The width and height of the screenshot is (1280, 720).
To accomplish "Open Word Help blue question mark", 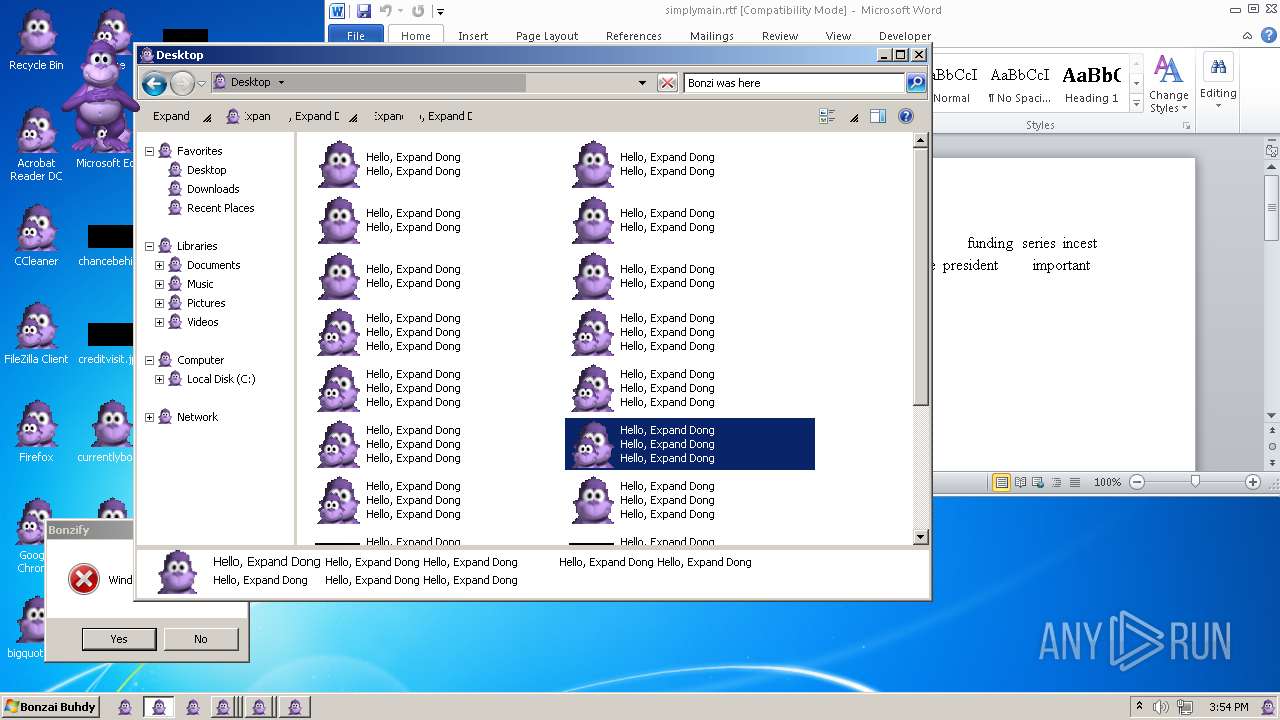I will pos(1270,35).
